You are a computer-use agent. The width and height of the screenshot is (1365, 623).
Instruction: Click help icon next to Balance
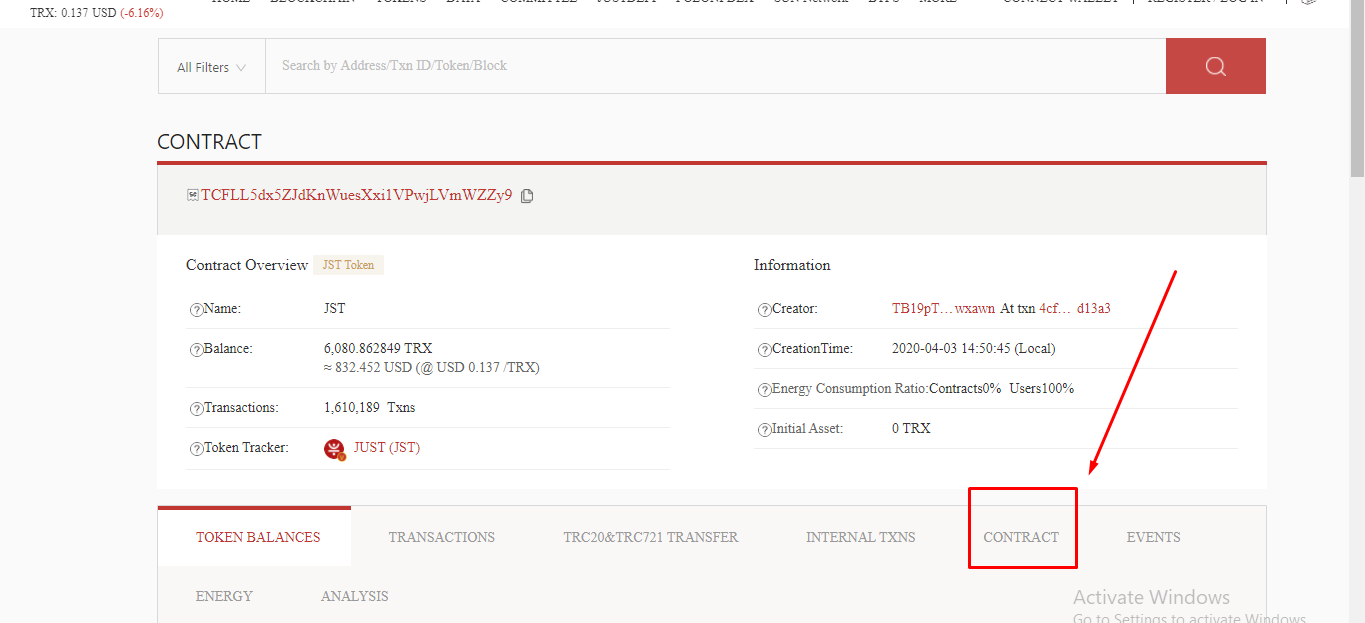pyautogui.click(x=196, y=350)
